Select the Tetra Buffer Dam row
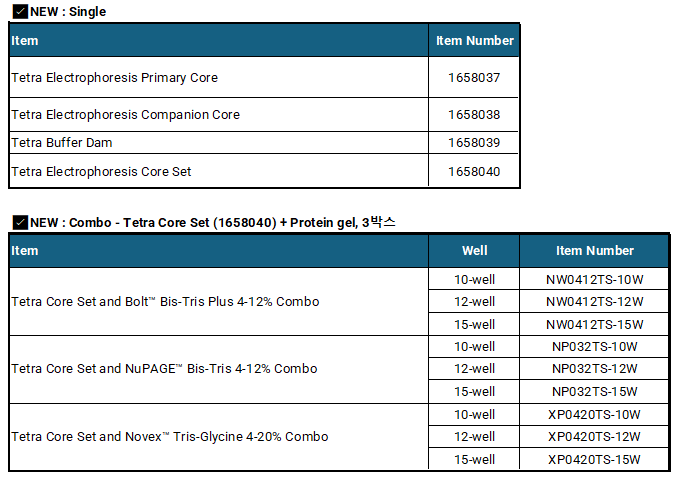This screenshot has height=478, width=681. [x=264, y=142]
